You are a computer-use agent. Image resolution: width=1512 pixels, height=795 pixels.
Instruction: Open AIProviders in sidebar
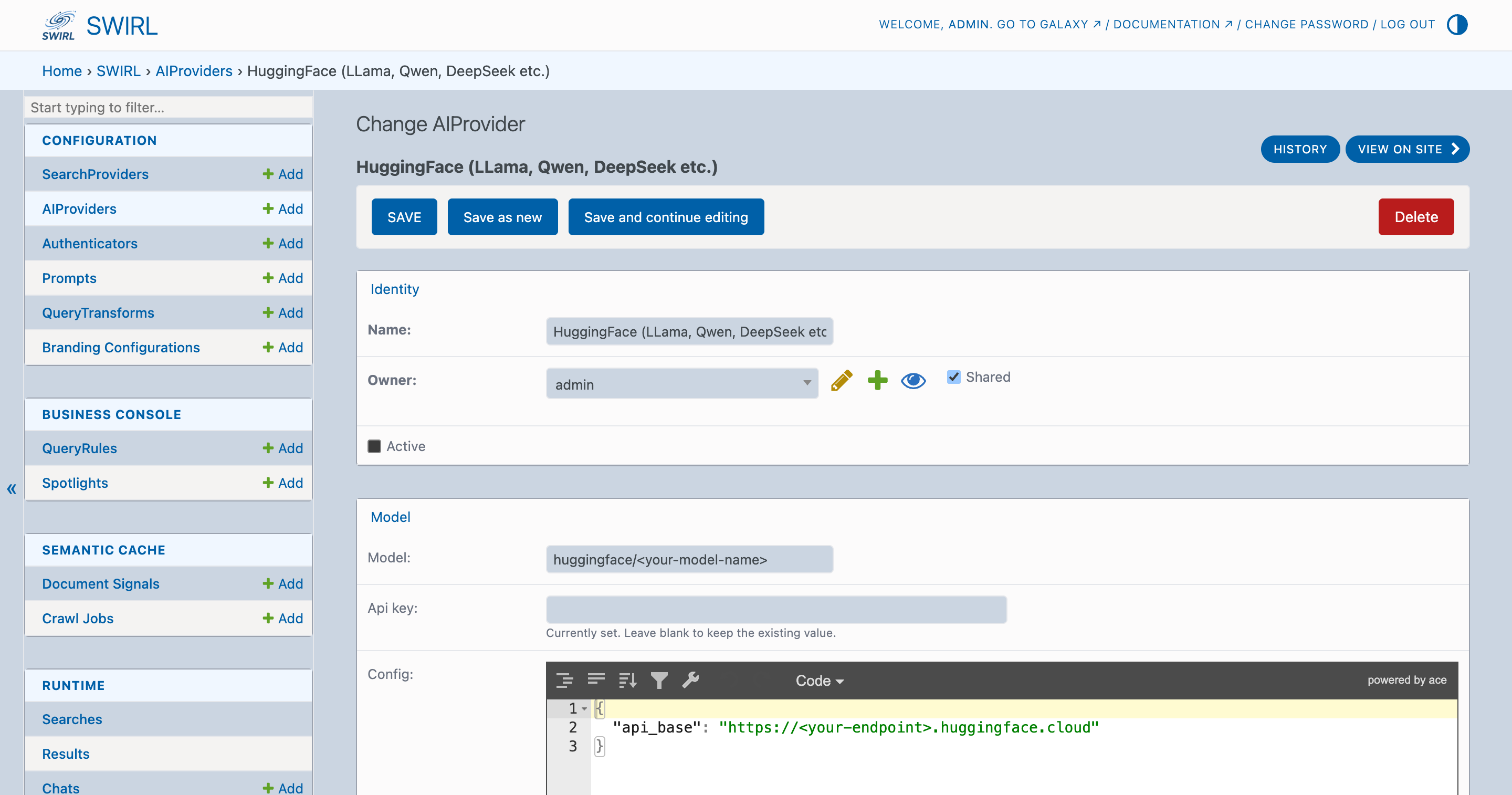pos(79,208)
